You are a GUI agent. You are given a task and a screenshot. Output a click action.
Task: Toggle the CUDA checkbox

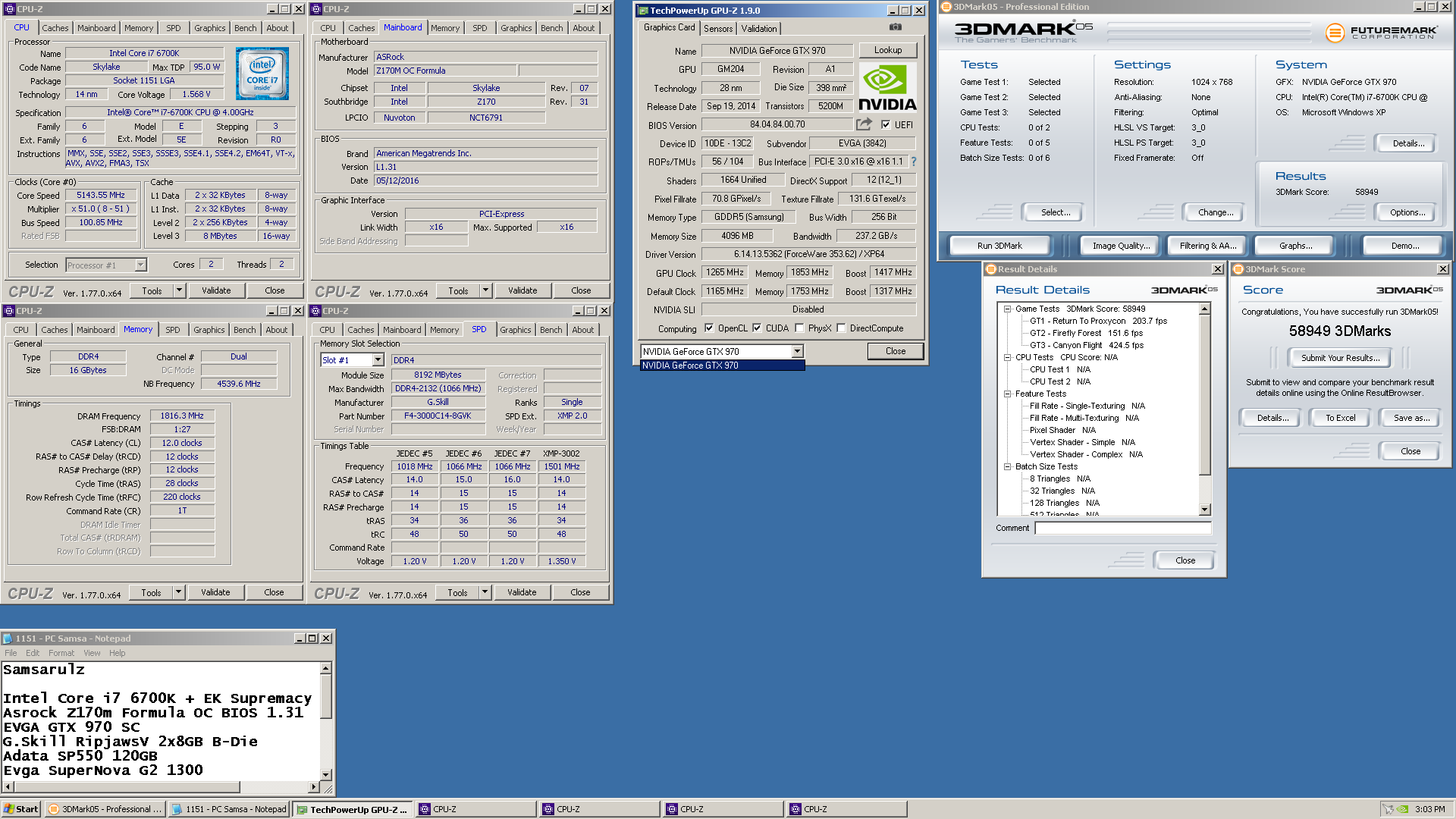pos(757,328)
